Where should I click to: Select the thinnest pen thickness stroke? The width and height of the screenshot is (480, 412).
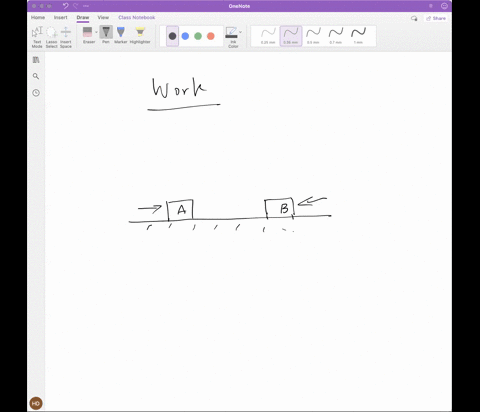pos(268,36)
